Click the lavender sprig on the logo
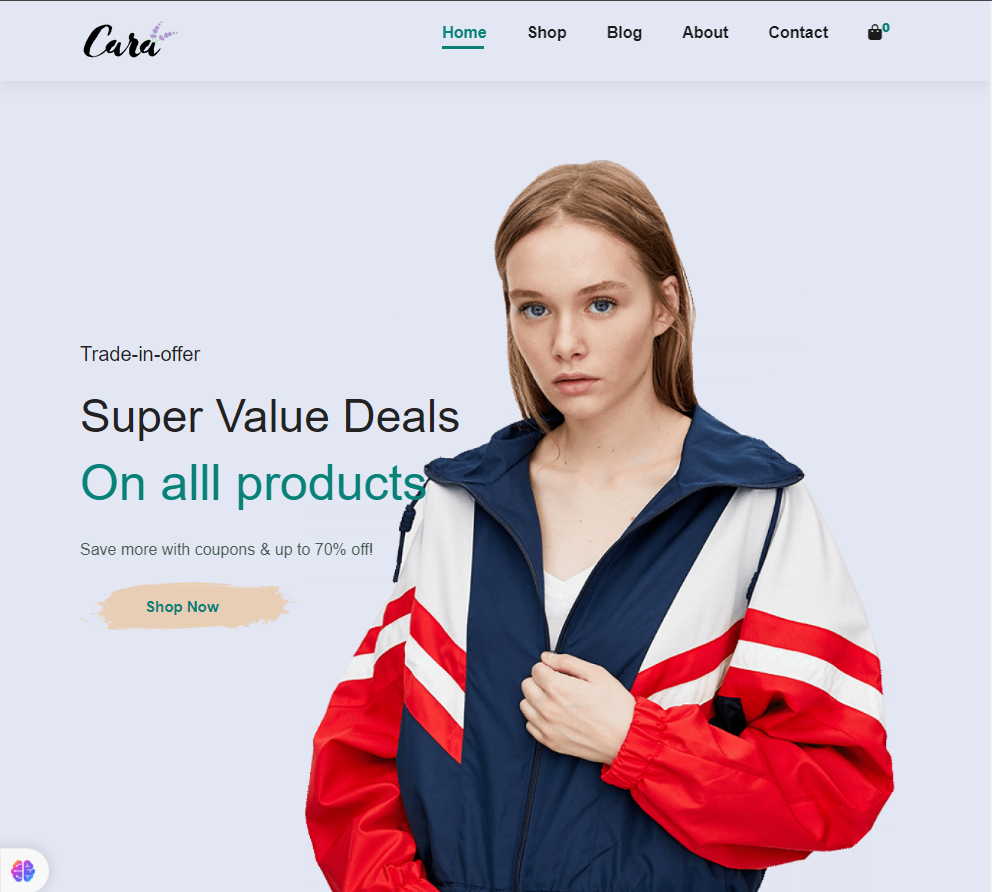992x892 pixels. point(163,32)
